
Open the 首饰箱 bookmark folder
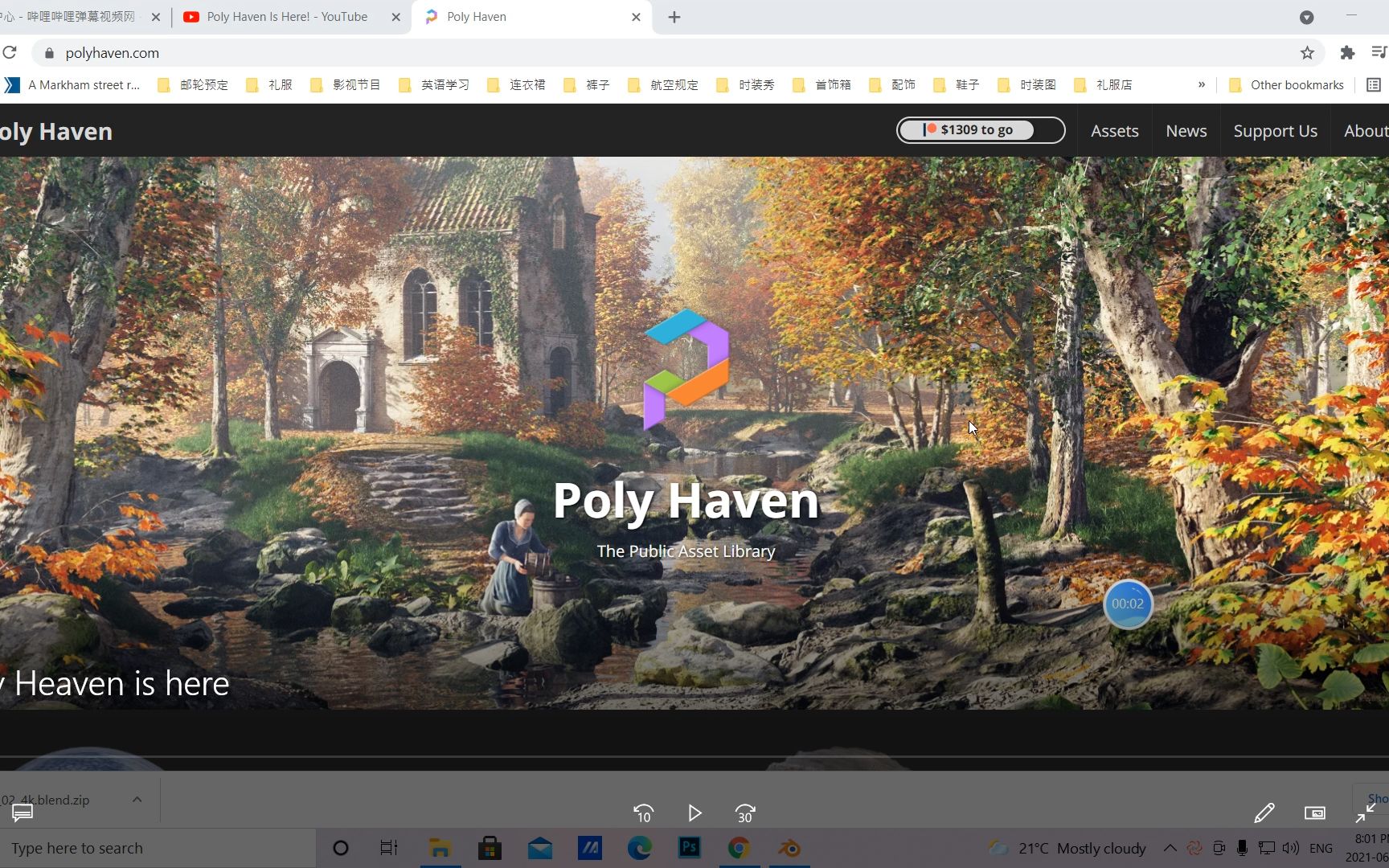click(822, 85)
